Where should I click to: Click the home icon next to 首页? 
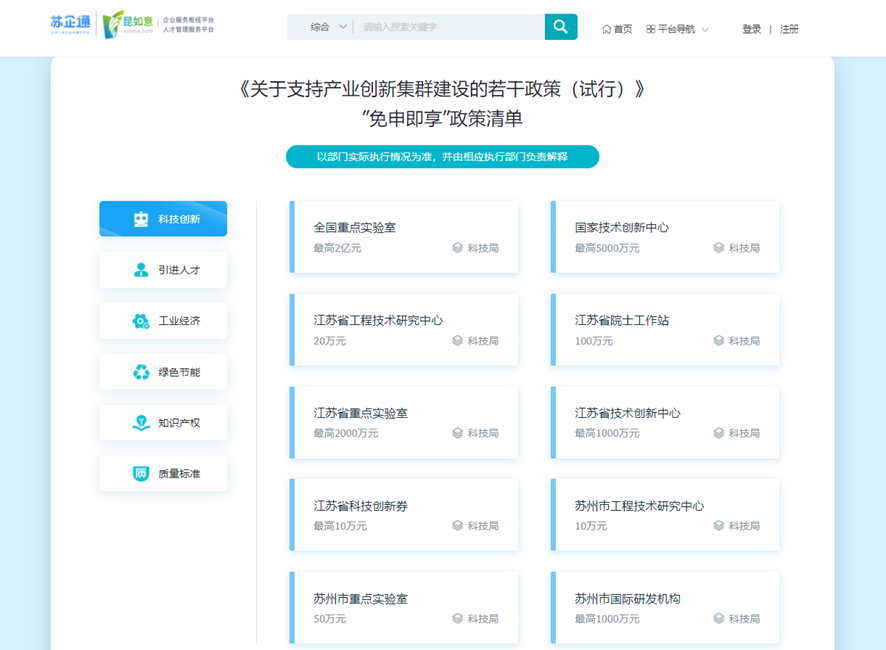pos(606,29)
